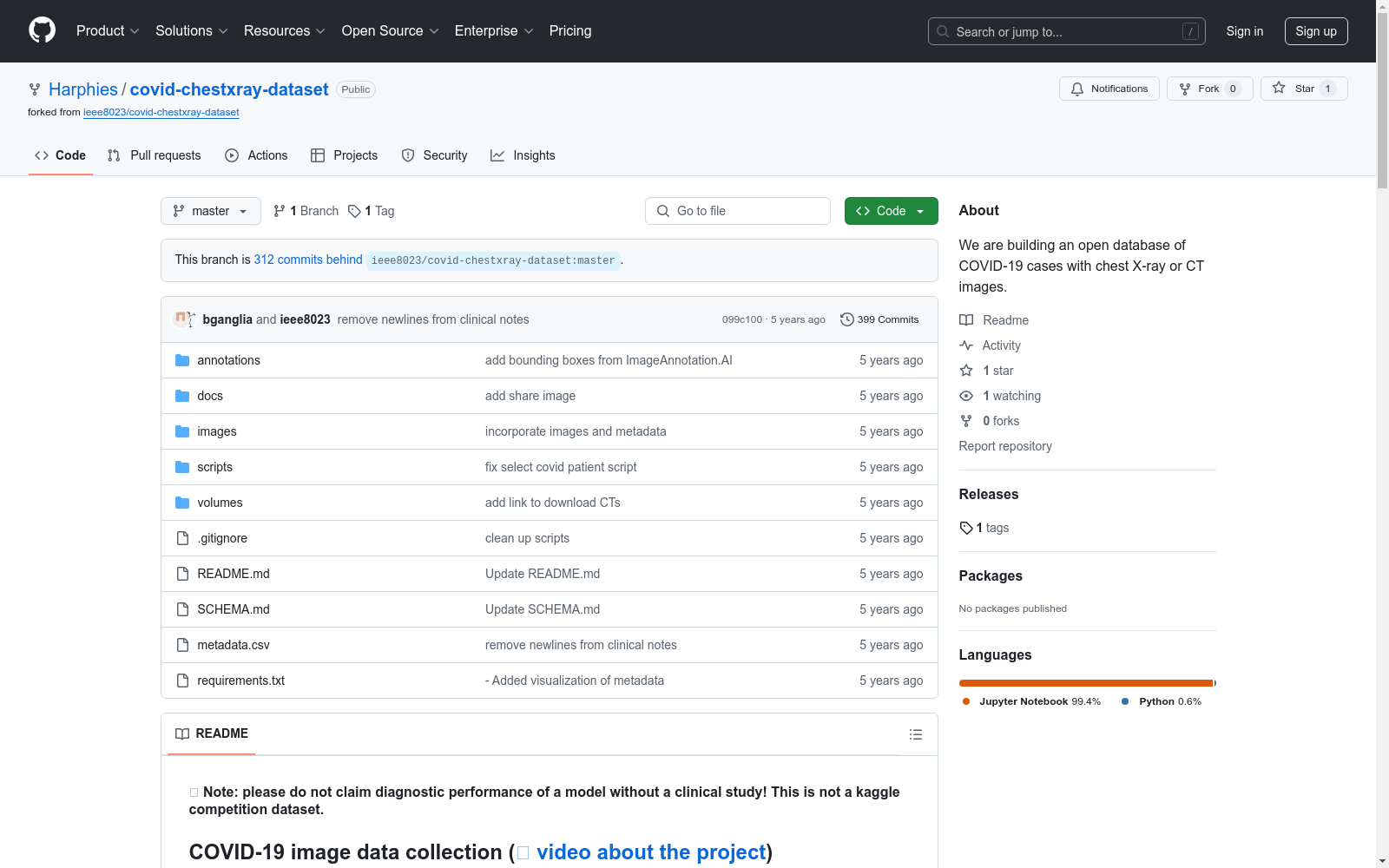Star this repository
Viewport: 1389px width, 868px height.
coord(1304,89)
